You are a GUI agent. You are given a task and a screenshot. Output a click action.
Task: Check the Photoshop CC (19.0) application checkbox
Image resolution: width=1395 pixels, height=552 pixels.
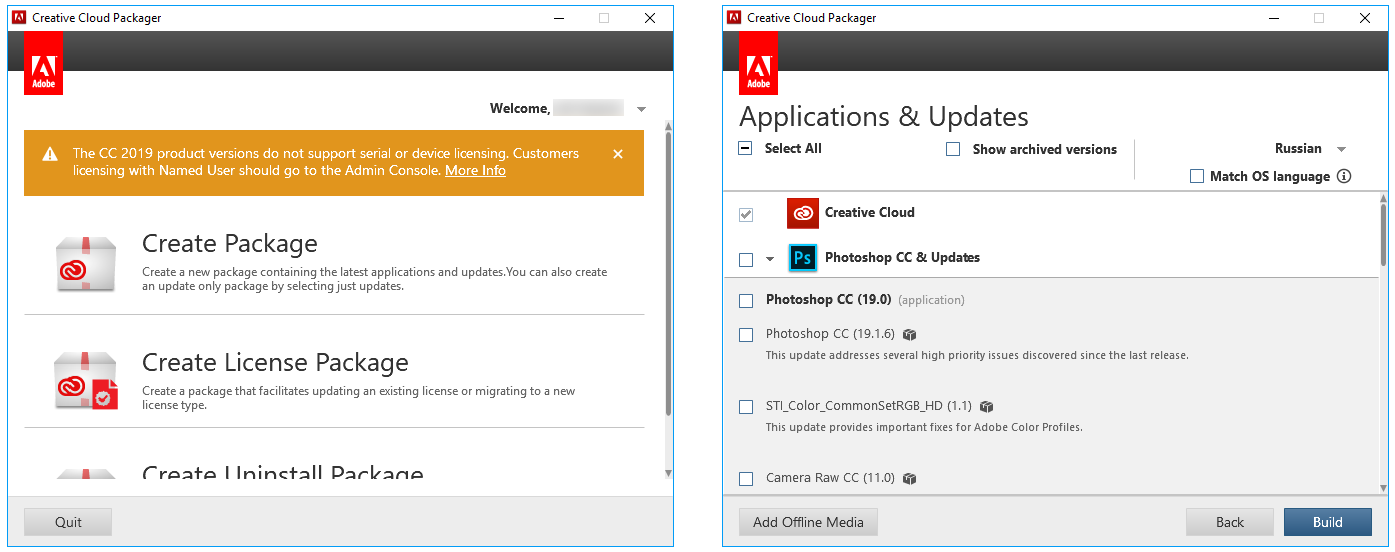click(746, 301)
